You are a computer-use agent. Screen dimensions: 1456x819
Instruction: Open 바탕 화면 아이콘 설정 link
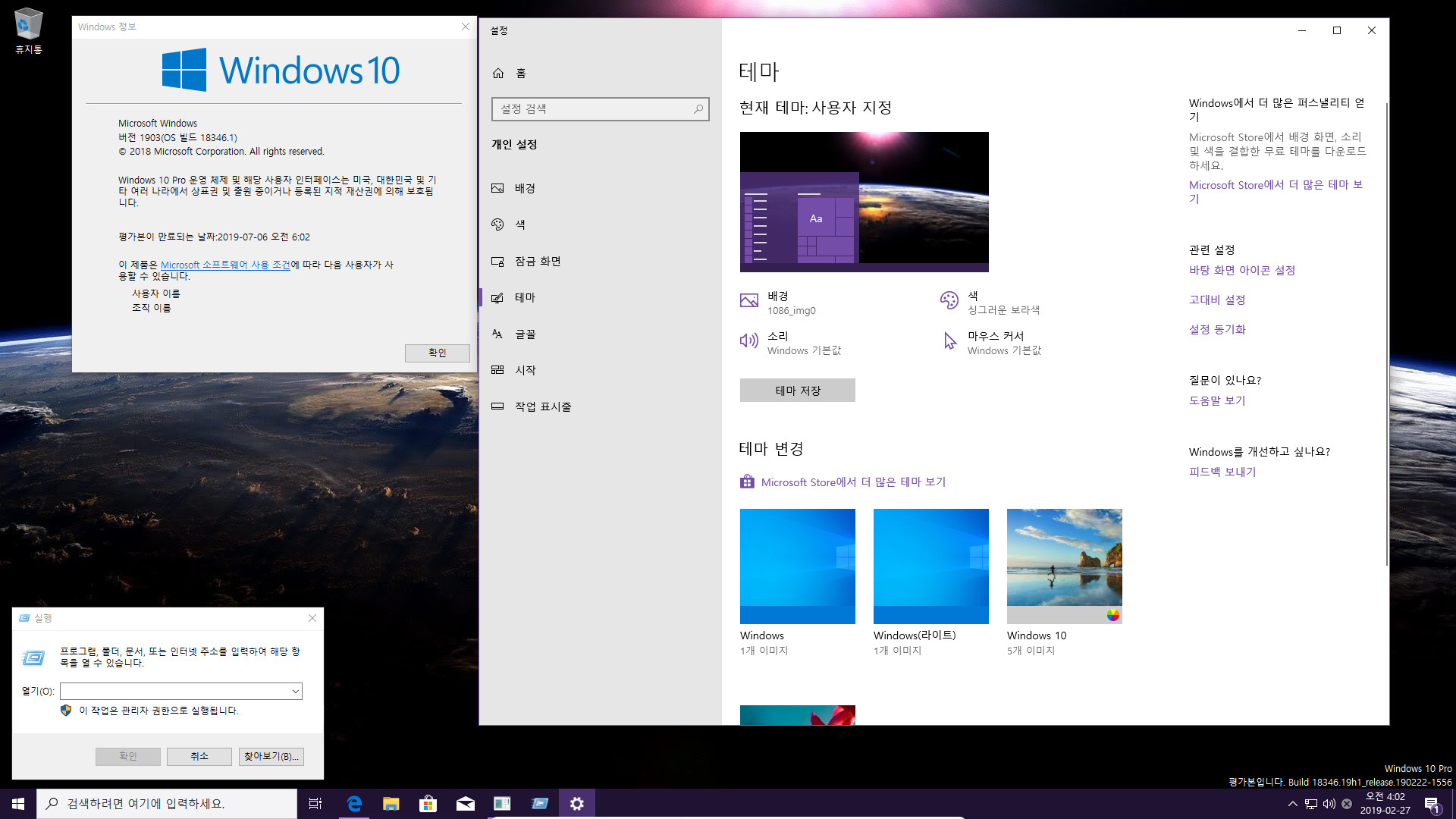(x=1242, y=271)
